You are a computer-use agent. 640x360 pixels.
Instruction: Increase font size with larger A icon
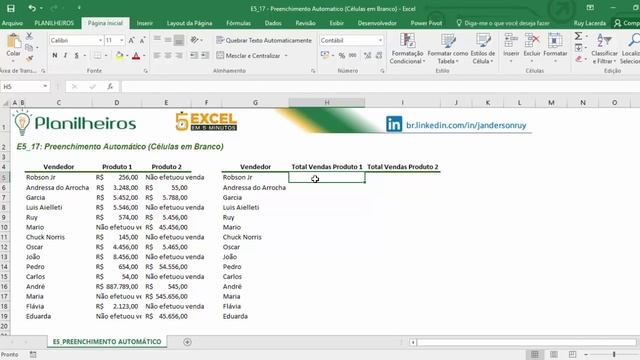pos(131,40)
